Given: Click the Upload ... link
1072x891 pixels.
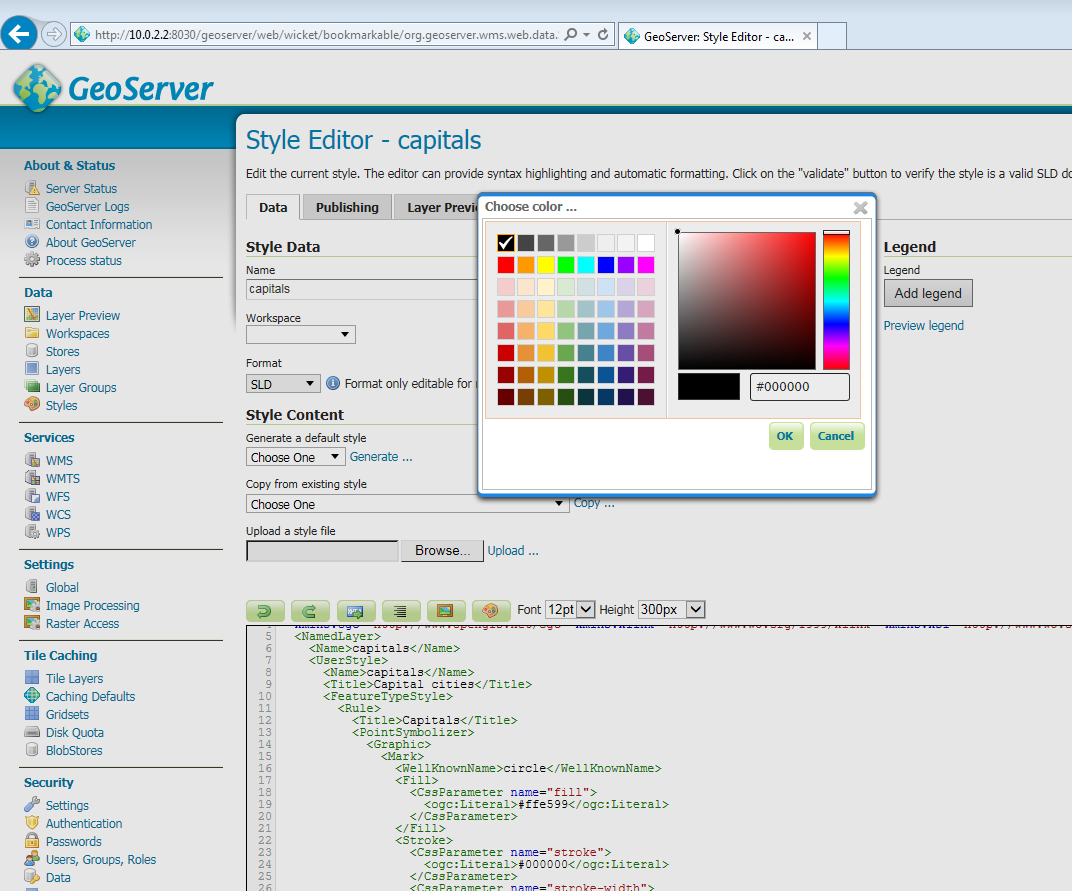Looking at the screenshot, I should point(513,550).
